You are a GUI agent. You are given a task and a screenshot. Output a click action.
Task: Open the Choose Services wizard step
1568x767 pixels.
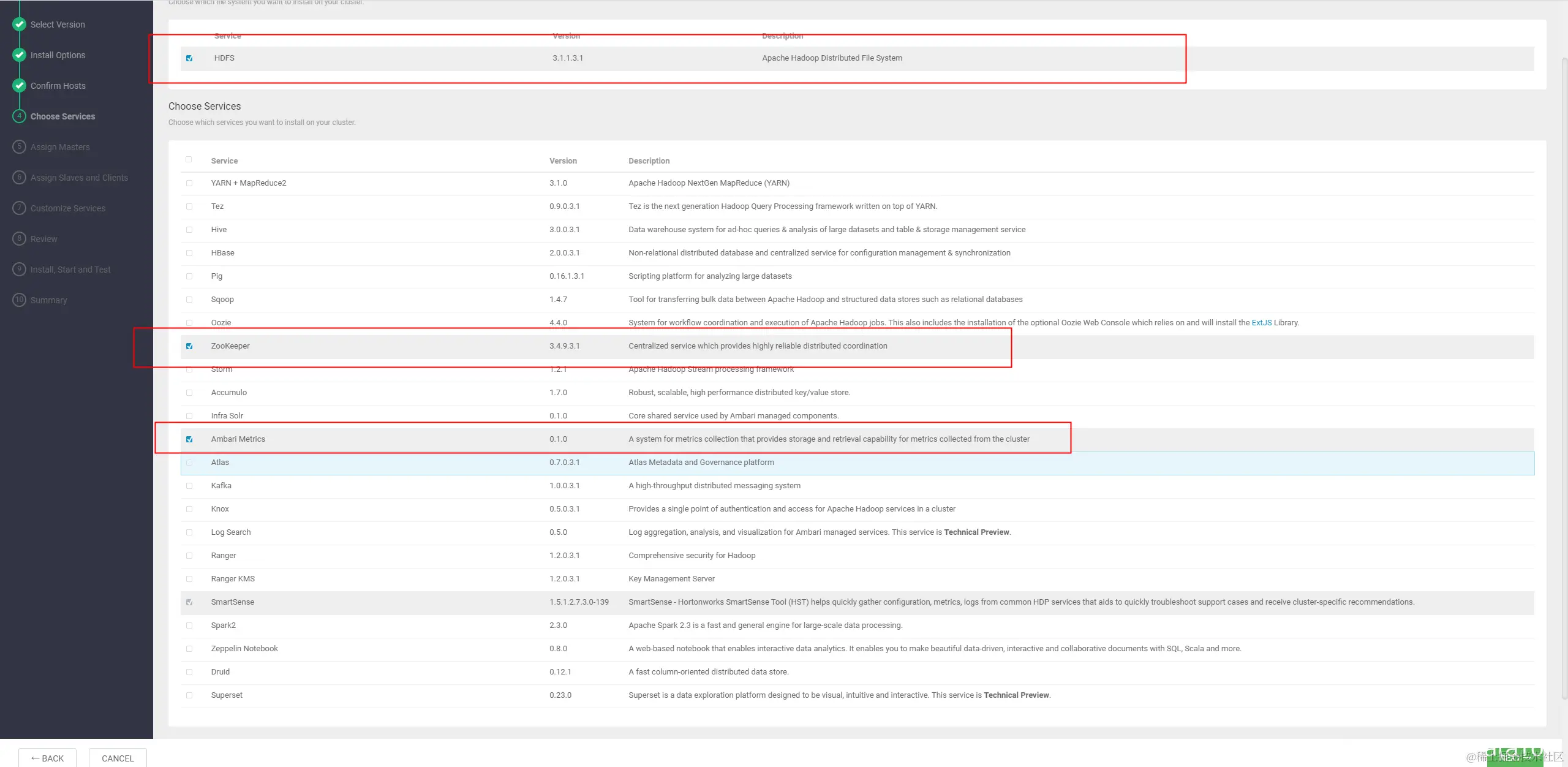click(x=62, y=116)
